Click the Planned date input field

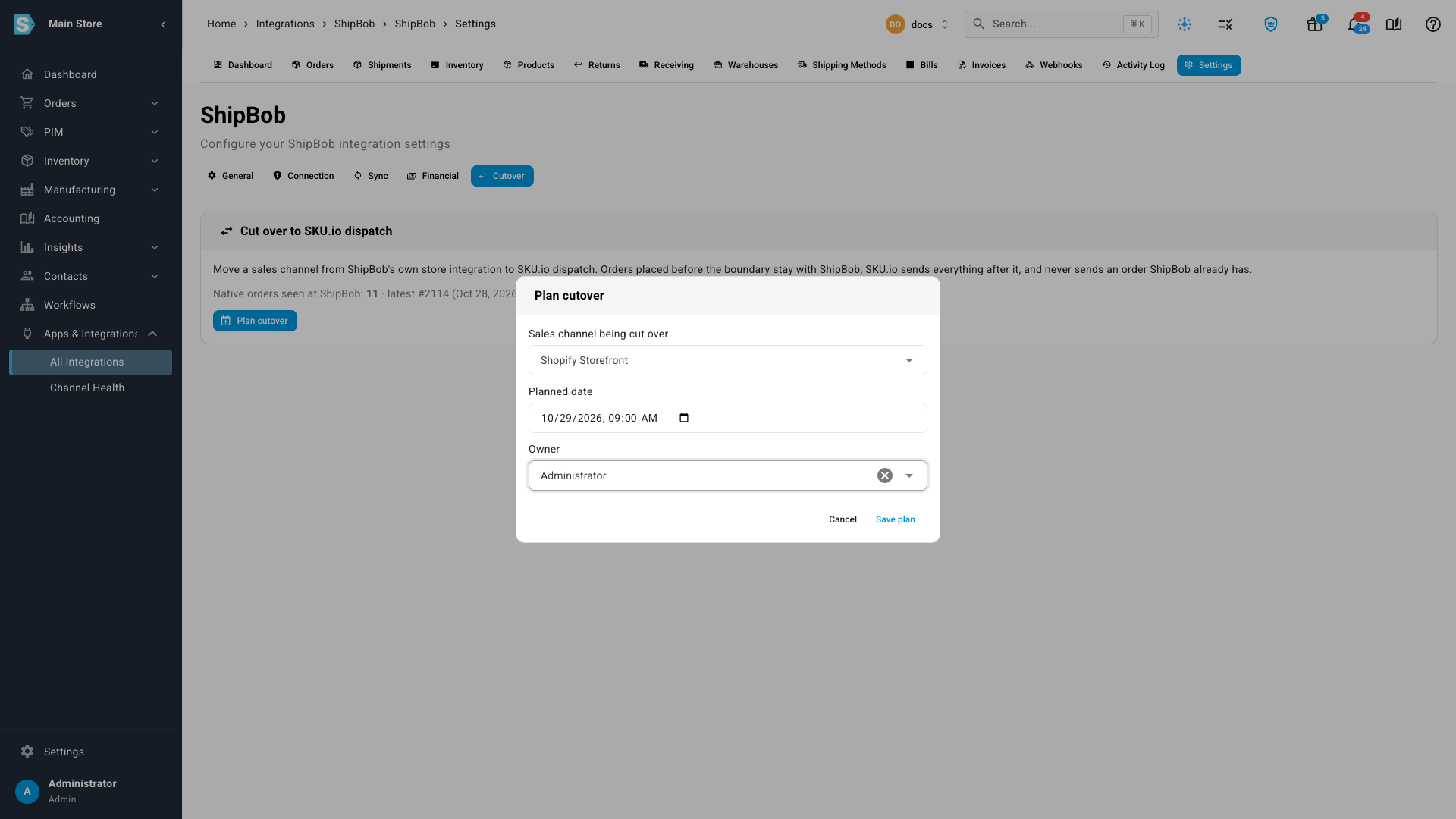point(727,418)
